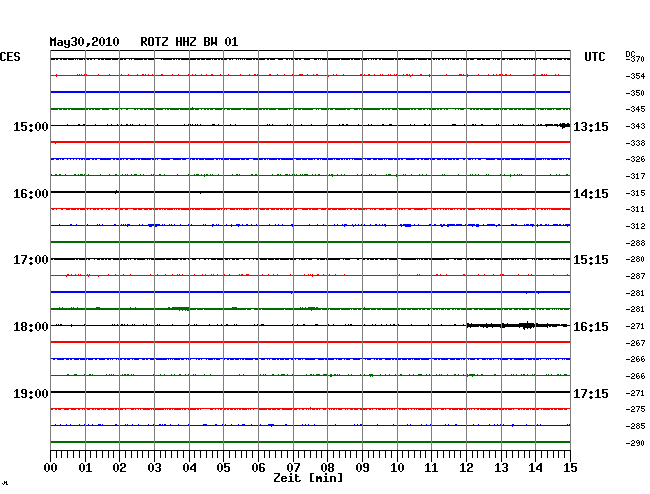
Task: Click the DC offset value -338
Action: (x=635, y=143)
